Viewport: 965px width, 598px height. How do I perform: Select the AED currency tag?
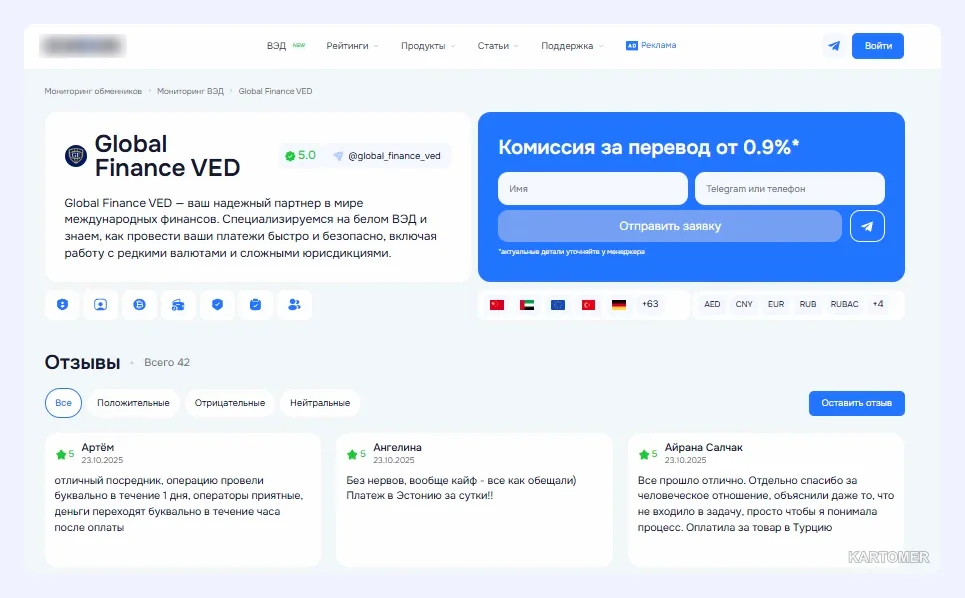712,304
